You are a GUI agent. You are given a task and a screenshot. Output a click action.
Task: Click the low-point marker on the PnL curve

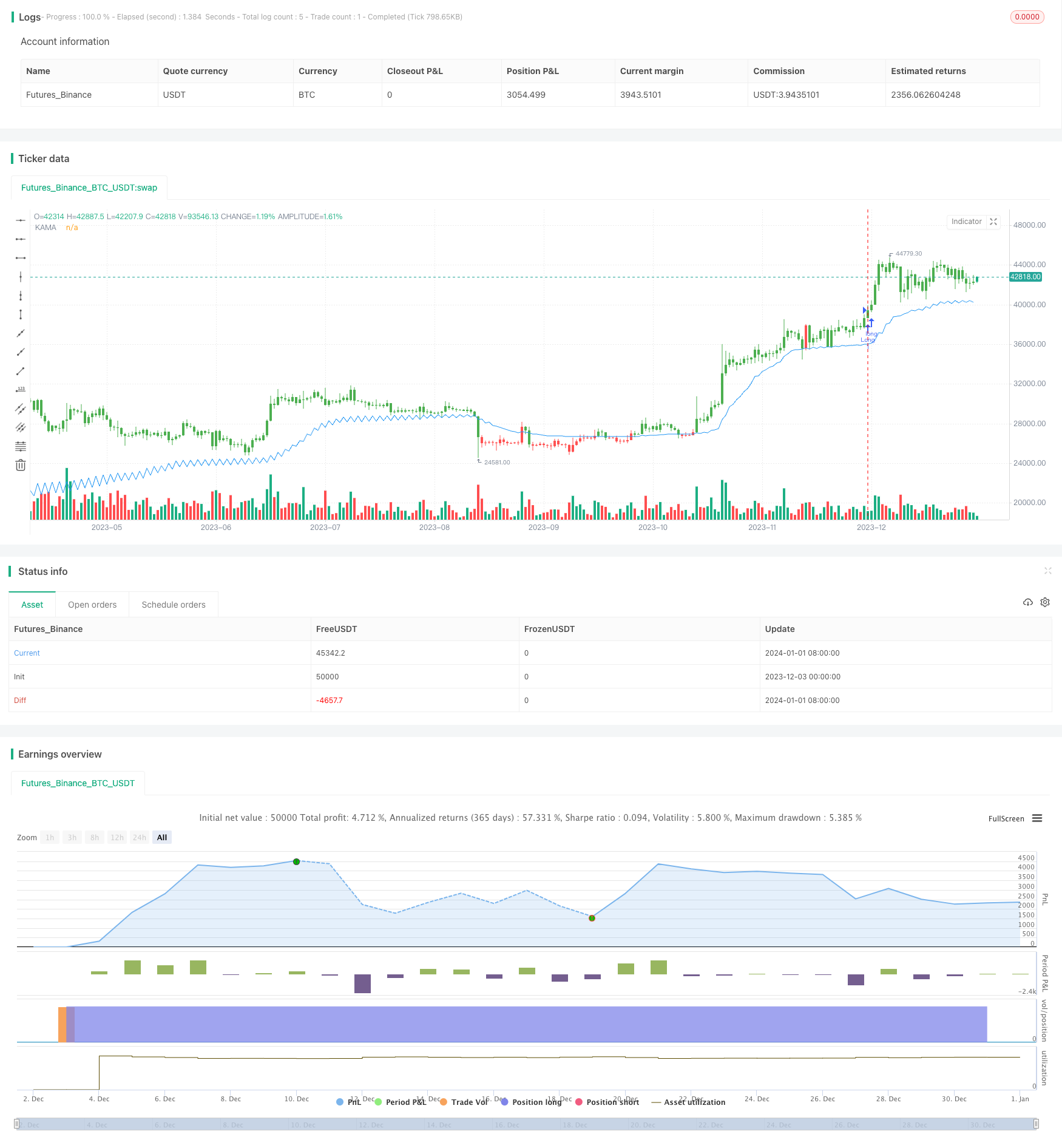[x=592, y=918]
